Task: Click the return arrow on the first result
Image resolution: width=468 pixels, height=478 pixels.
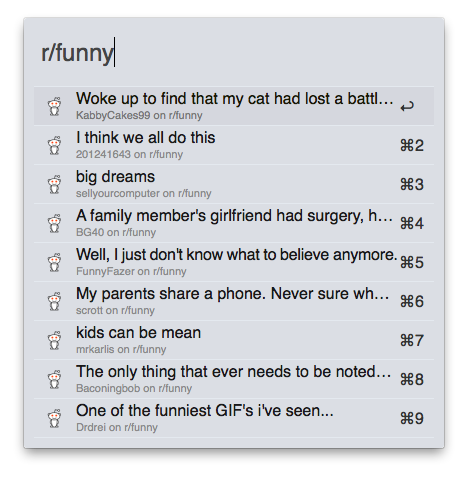Action: pos(407,106)
